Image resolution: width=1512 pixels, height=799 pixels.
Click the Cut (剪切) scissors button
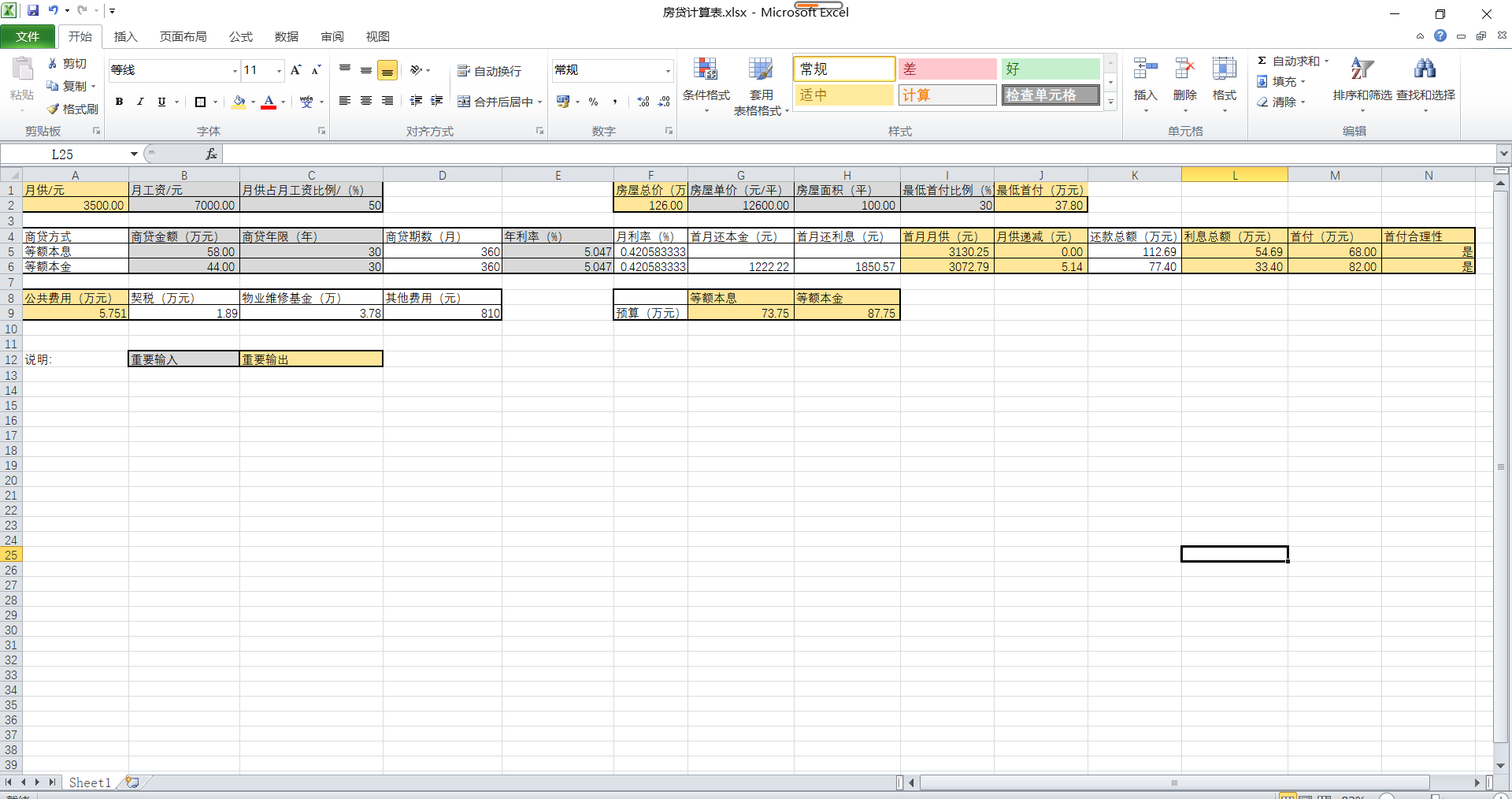(x=67, y=63)
